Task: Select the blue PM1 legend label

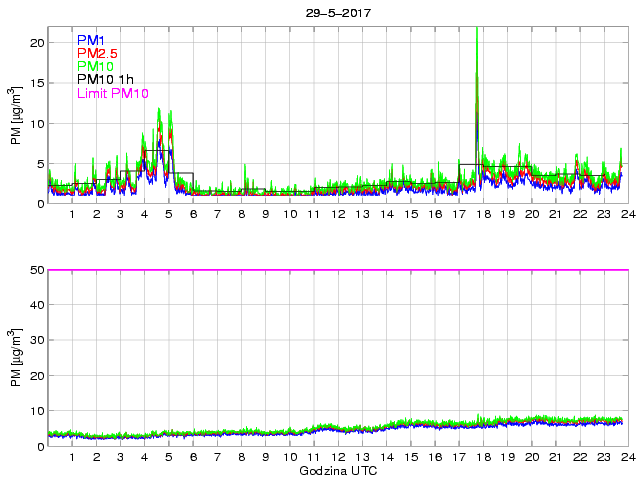Action: 92,40
